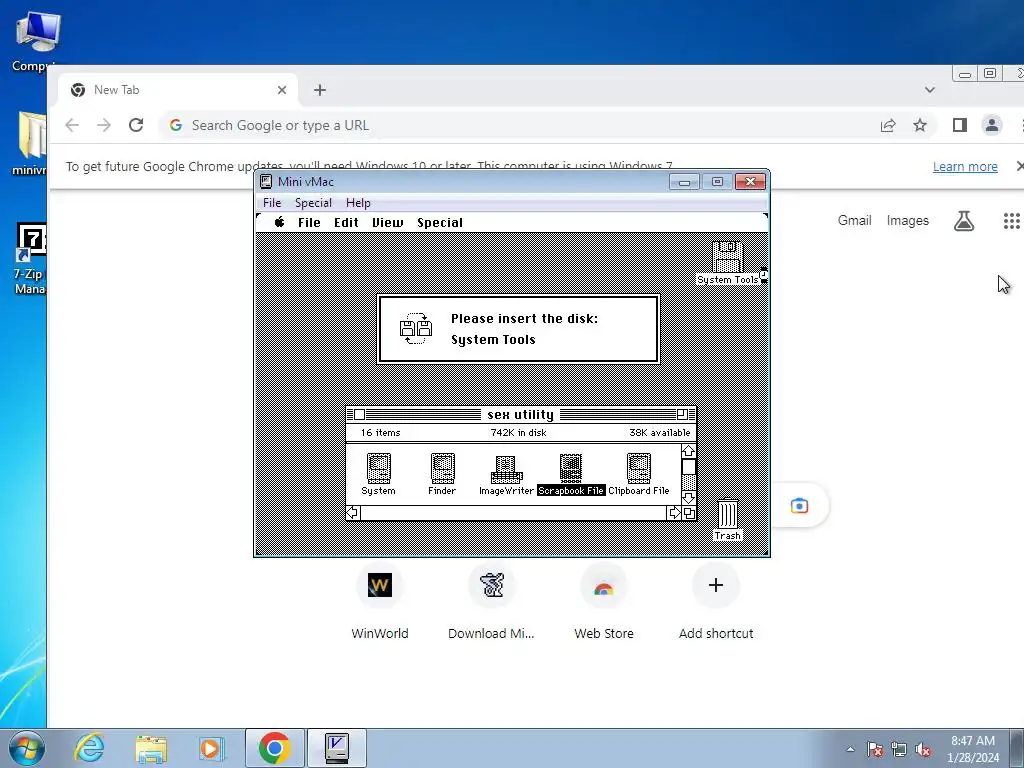Screen dimensions: 1024x768
Task: Open the Windows Start menu
Action: tap(26, 748)
